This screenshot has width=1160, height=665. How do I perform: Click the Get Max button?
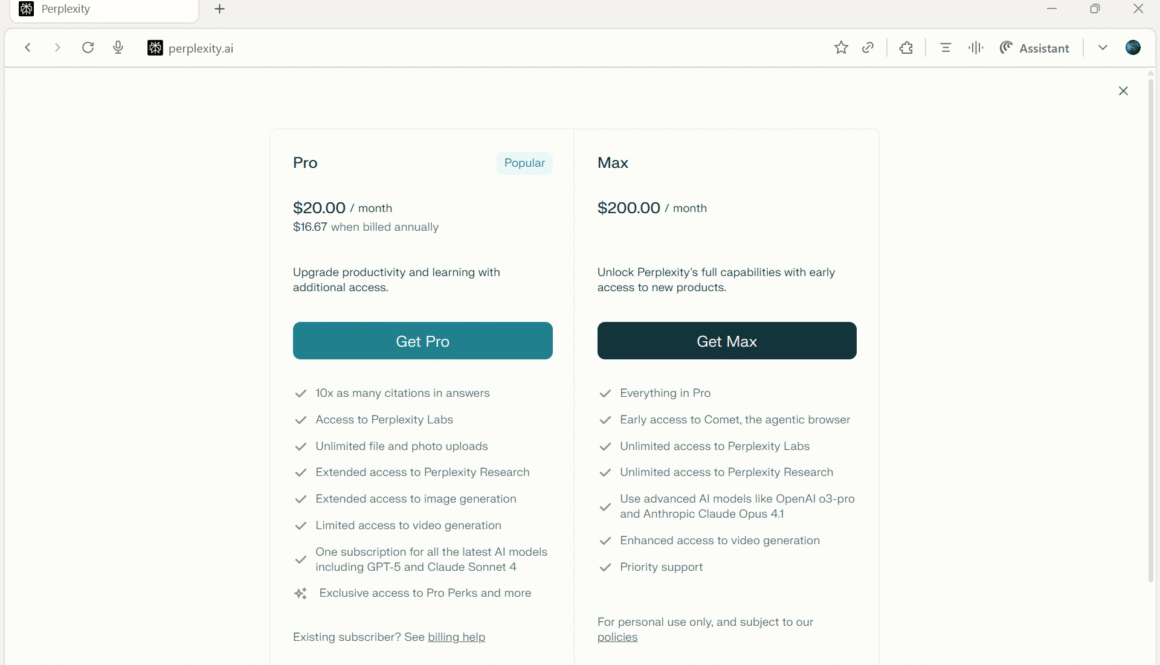pyautogui.click(x=727, y=341)
